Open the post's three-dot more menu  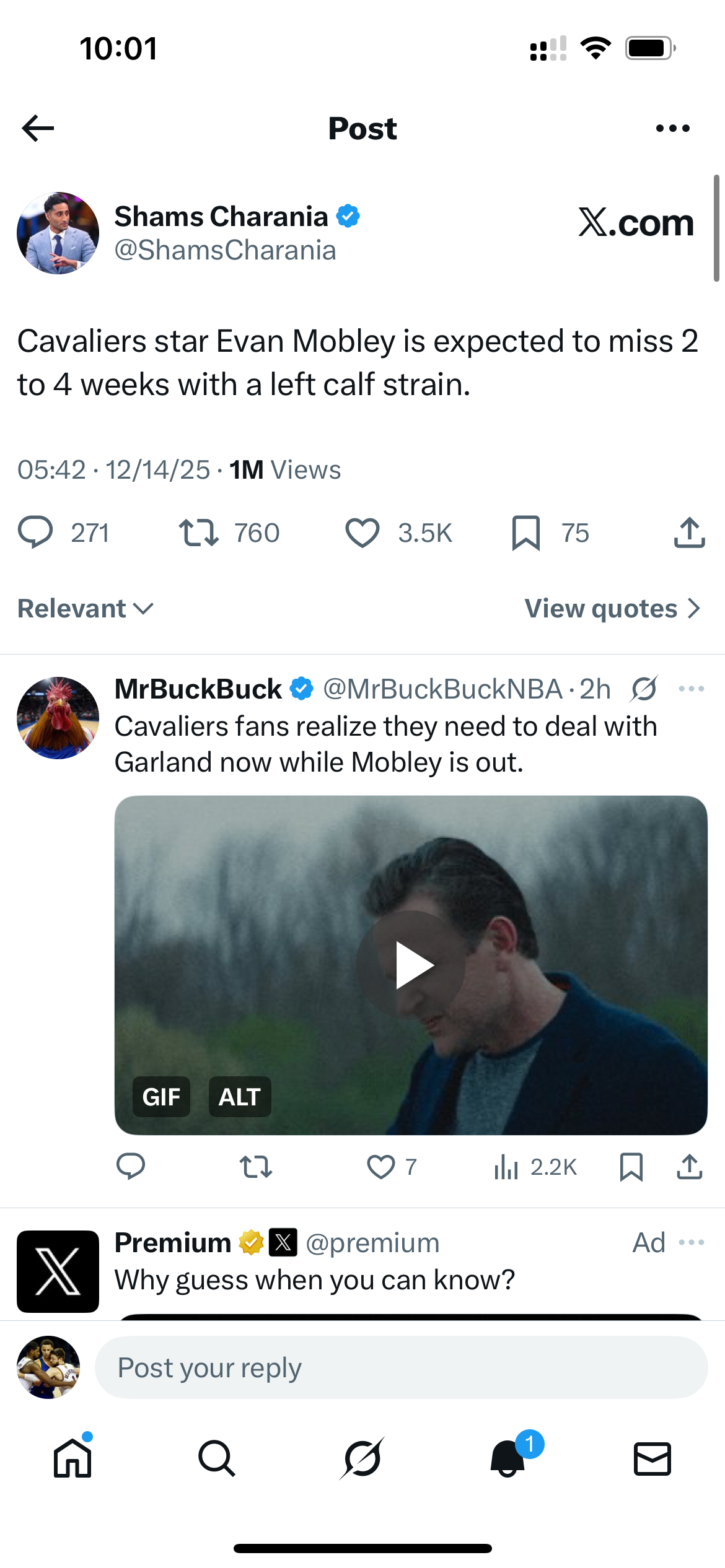tap(672, 128)
